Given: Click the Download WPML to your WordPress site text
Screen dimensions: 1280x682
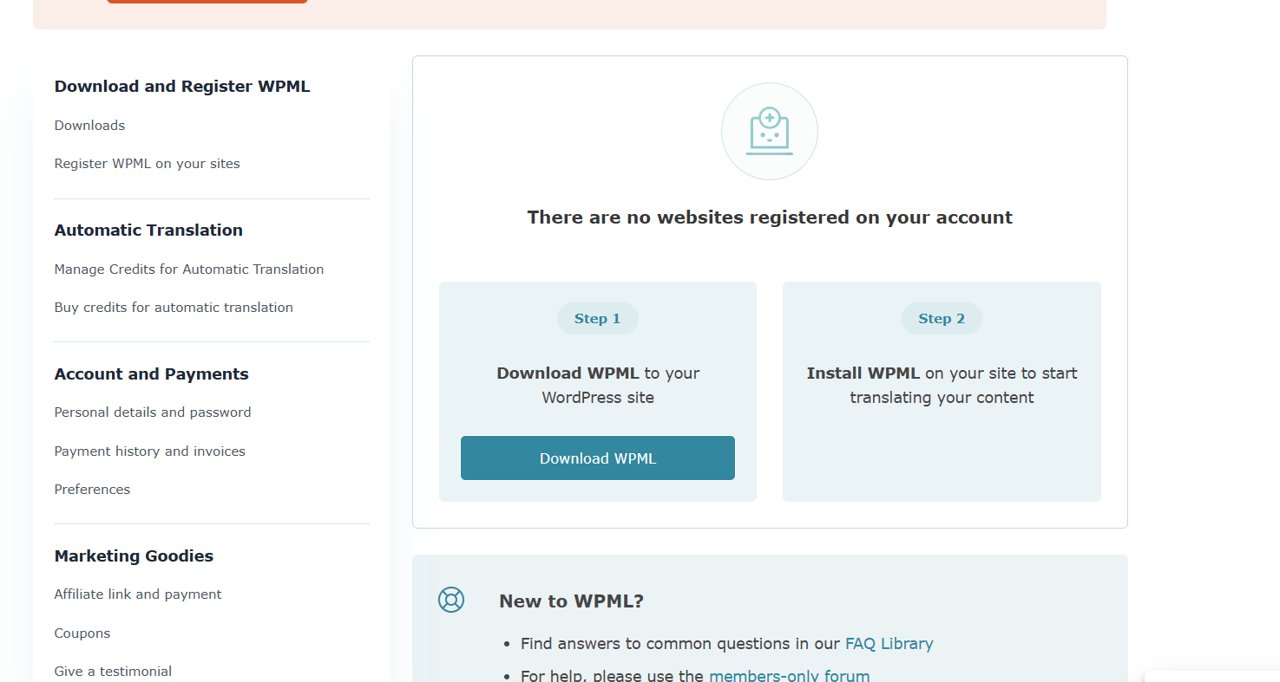Looking at the screenshot, I should pos(598,385).
